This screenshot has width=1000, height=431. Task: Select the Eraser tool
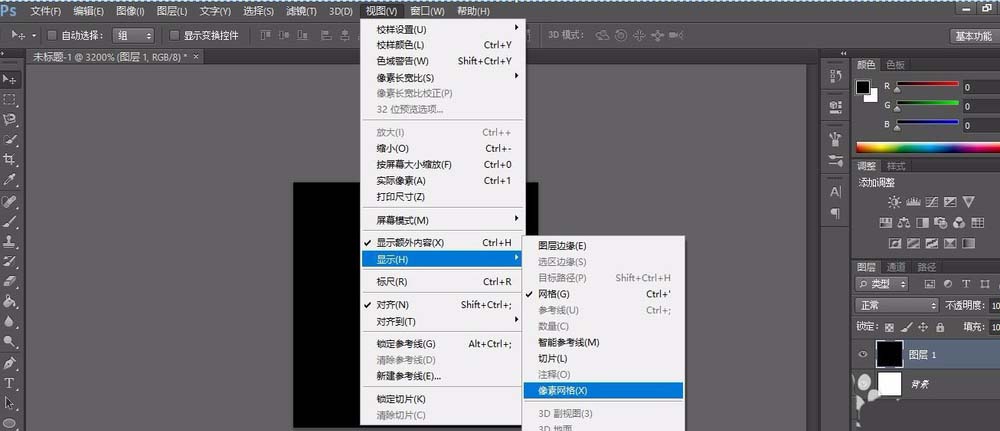[x=10, y=281]
